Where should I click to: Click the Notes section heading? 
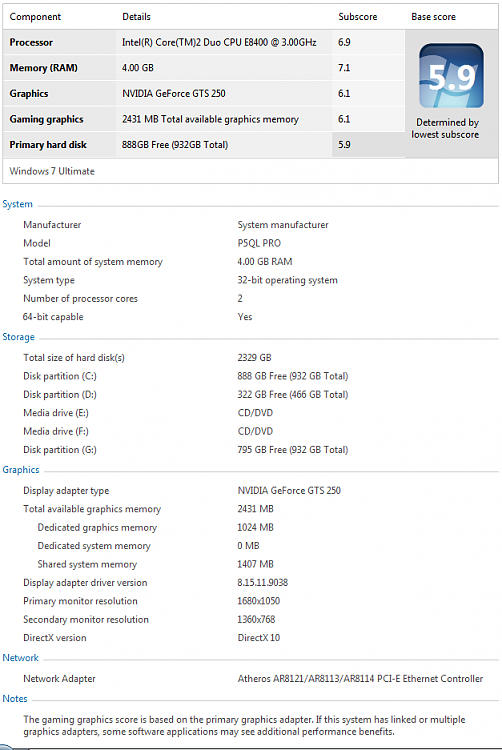[x=15, y=699]
